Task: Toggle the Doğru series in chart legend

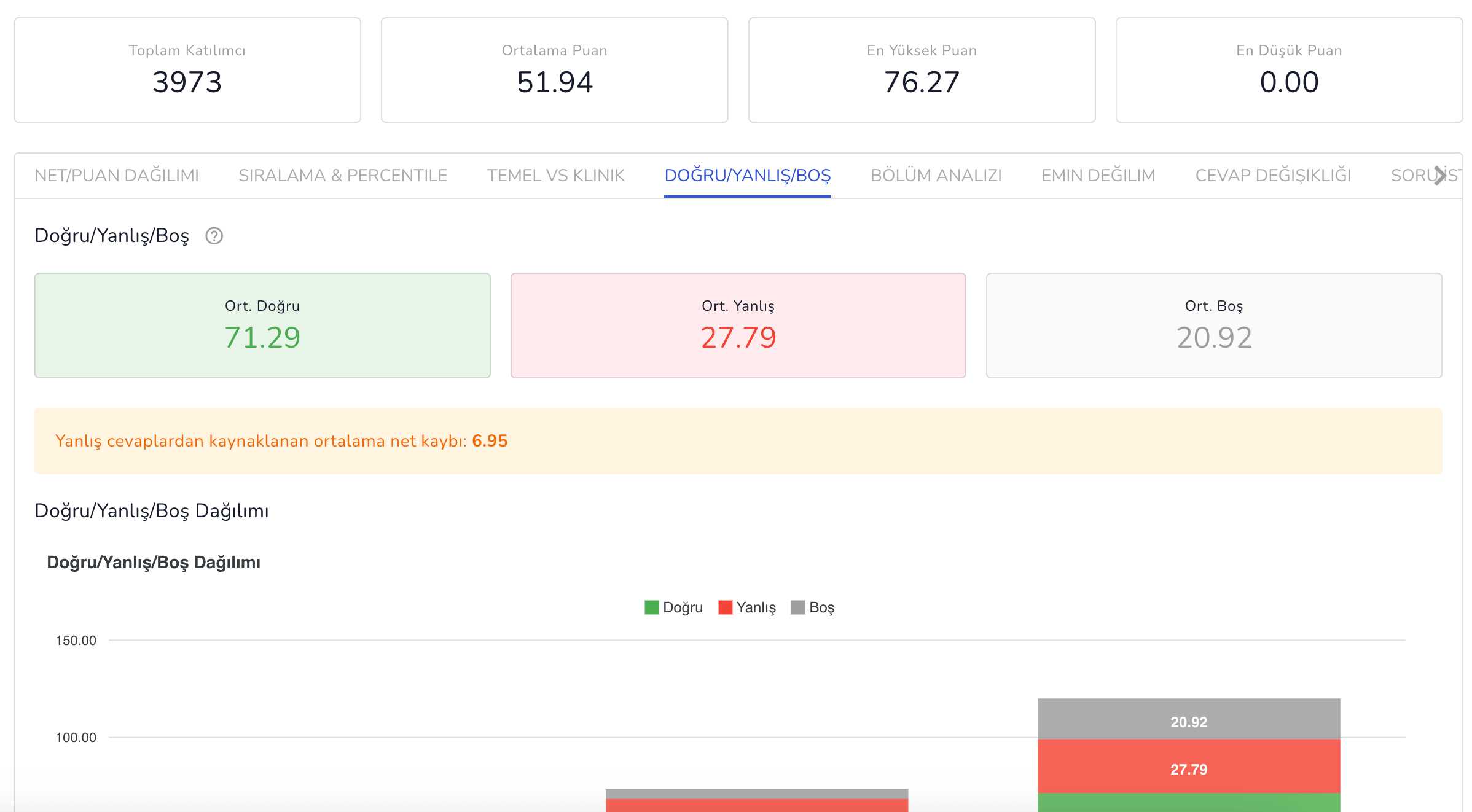Action: (673, 607)
